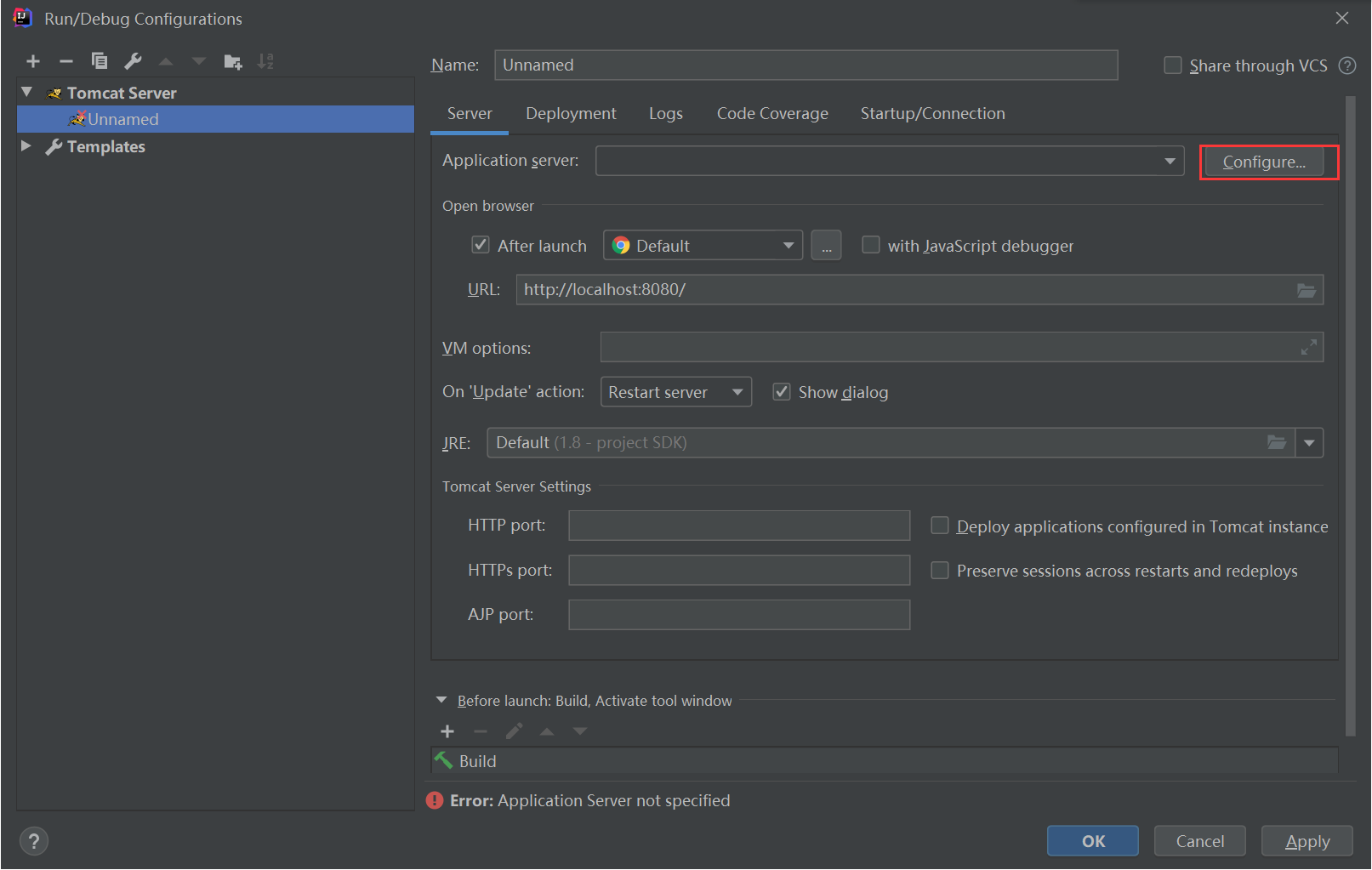Click the IntelliJ IDEA logo in title bar

coord(23,18)
